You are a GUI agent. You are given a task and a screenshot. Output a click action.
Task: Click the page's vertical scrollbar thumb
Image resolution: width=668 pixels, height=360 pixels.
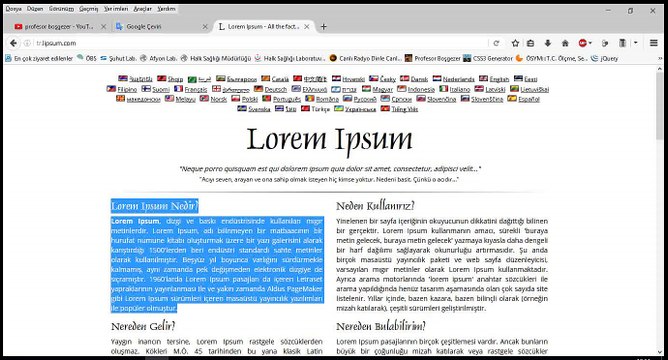click(660, 106)
